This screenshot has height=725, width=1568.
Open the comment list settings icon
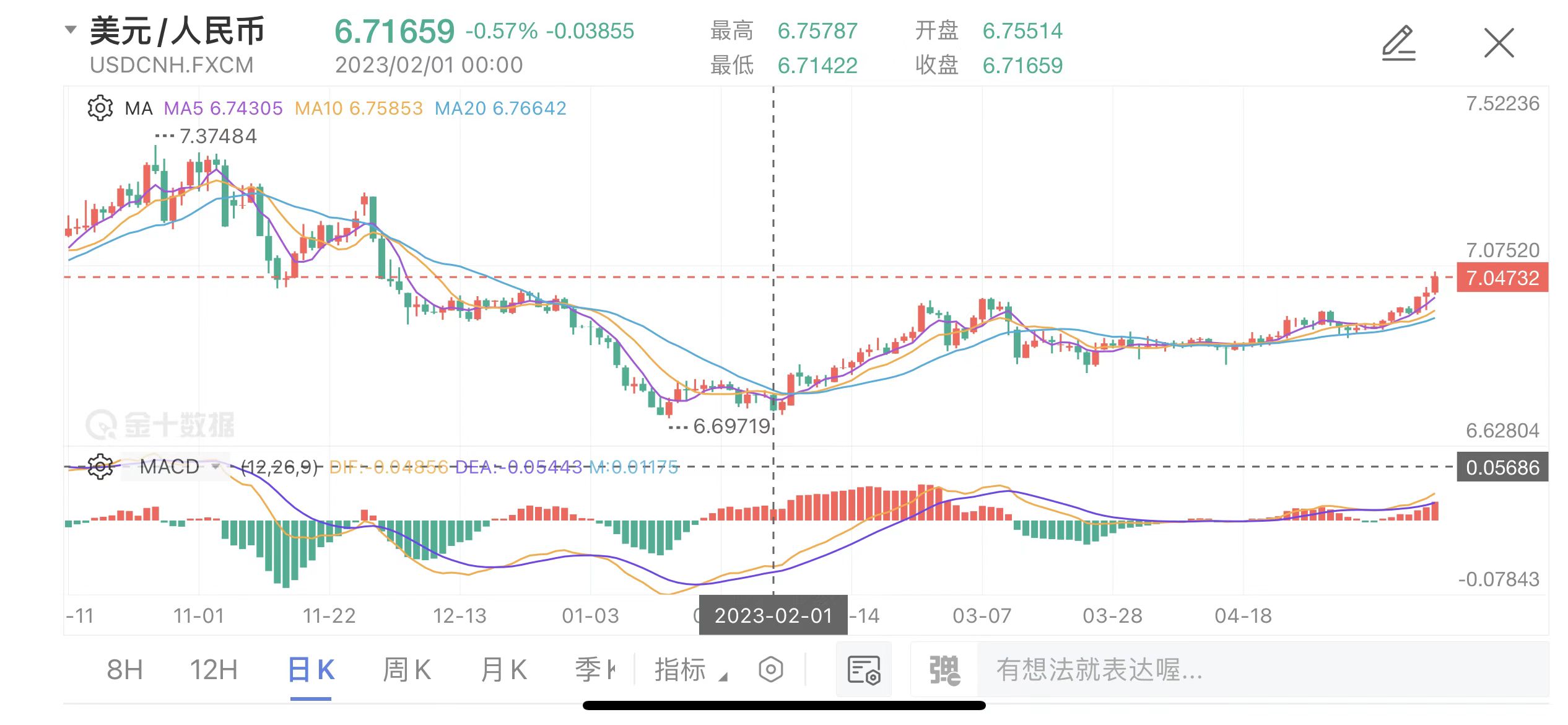tap(864, 670)
